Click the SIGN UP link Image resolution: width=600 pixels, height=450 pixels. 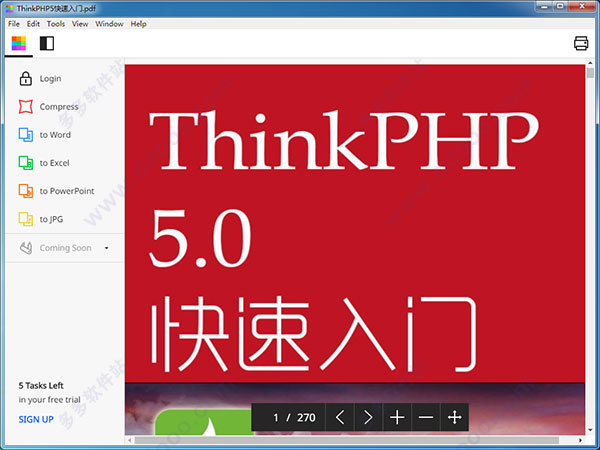point(36,419)
